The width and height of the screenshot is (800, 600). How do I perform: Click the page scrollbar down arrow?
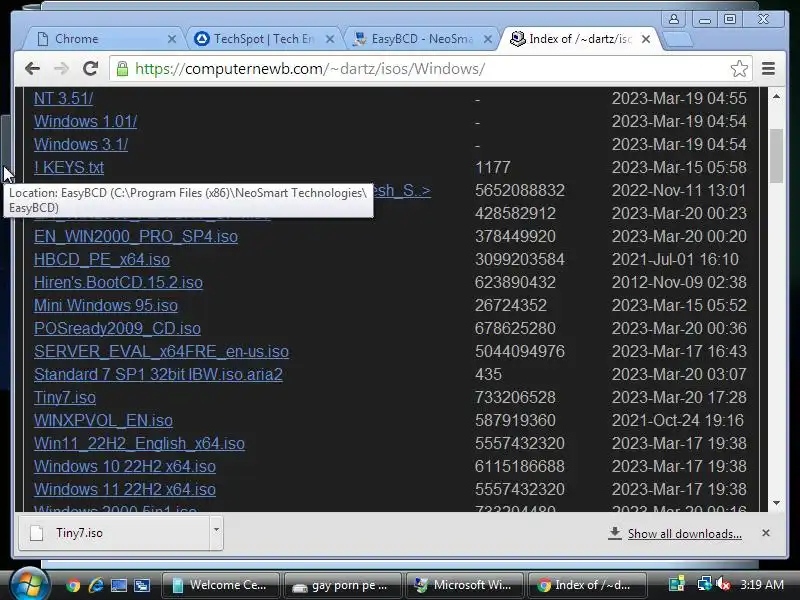776,503
